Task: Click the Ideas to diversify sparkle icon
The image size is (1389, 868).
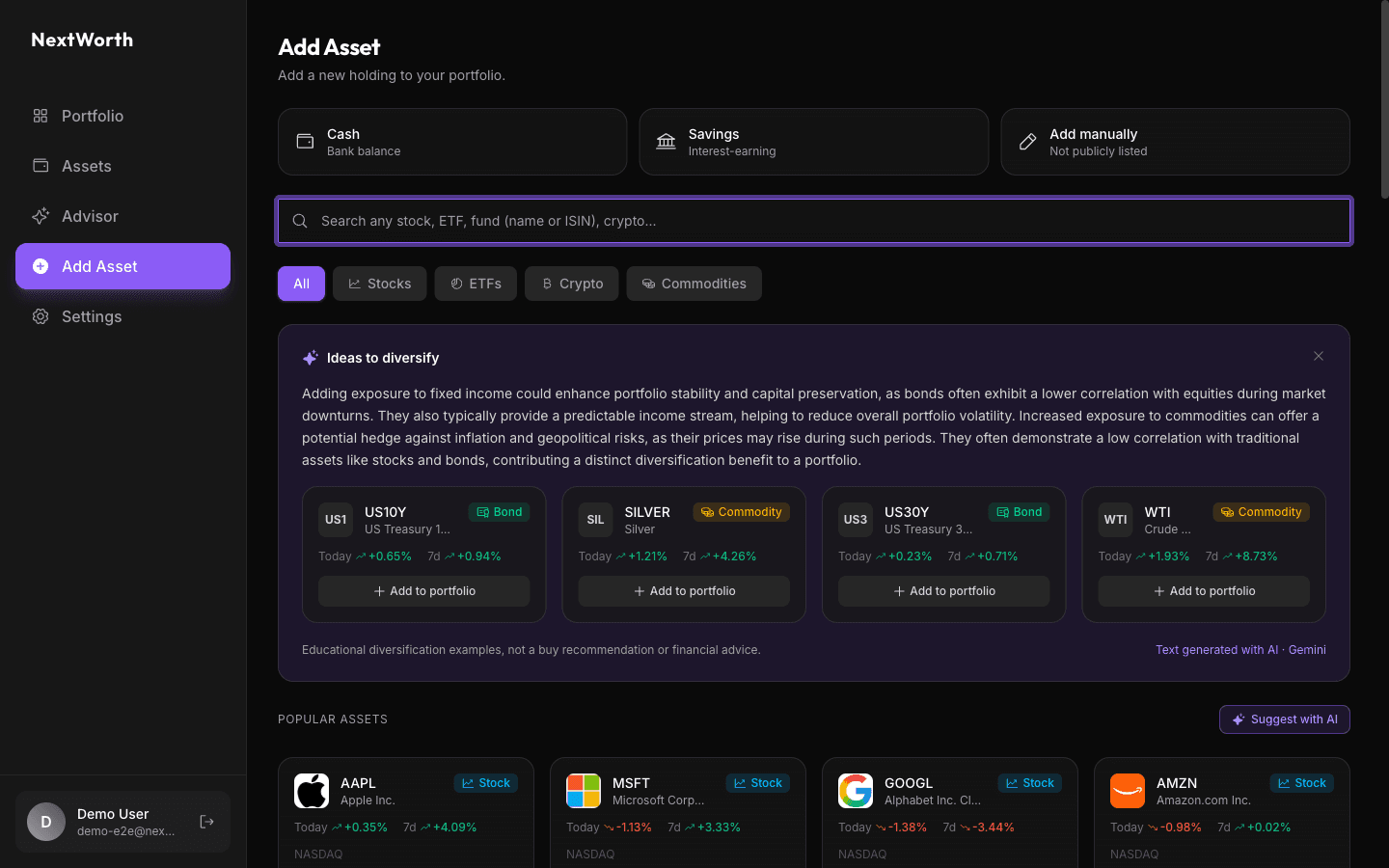Action: [310, 358]
